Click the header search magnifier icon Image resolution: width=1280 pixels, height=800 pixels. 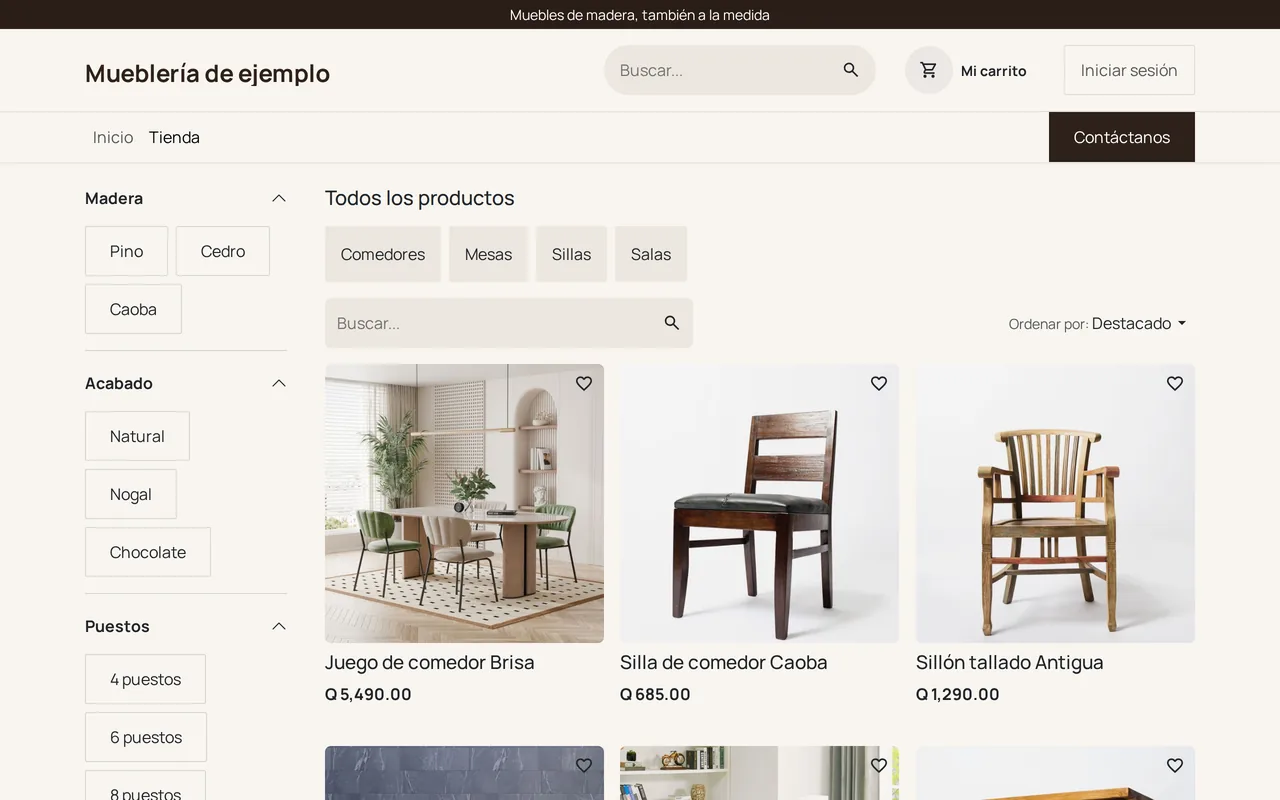pyautogui.click(x=851, y=70)
